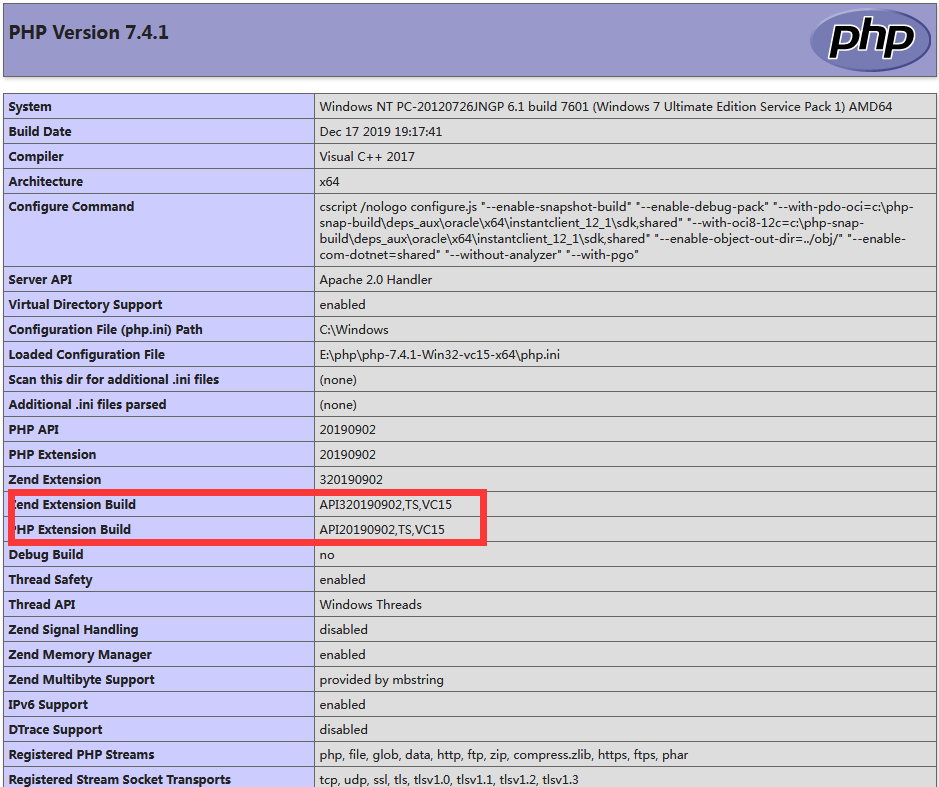The width and height of the screenshot is (939, 787).
Task: Select the cscript configure command text
Action: 616,231
